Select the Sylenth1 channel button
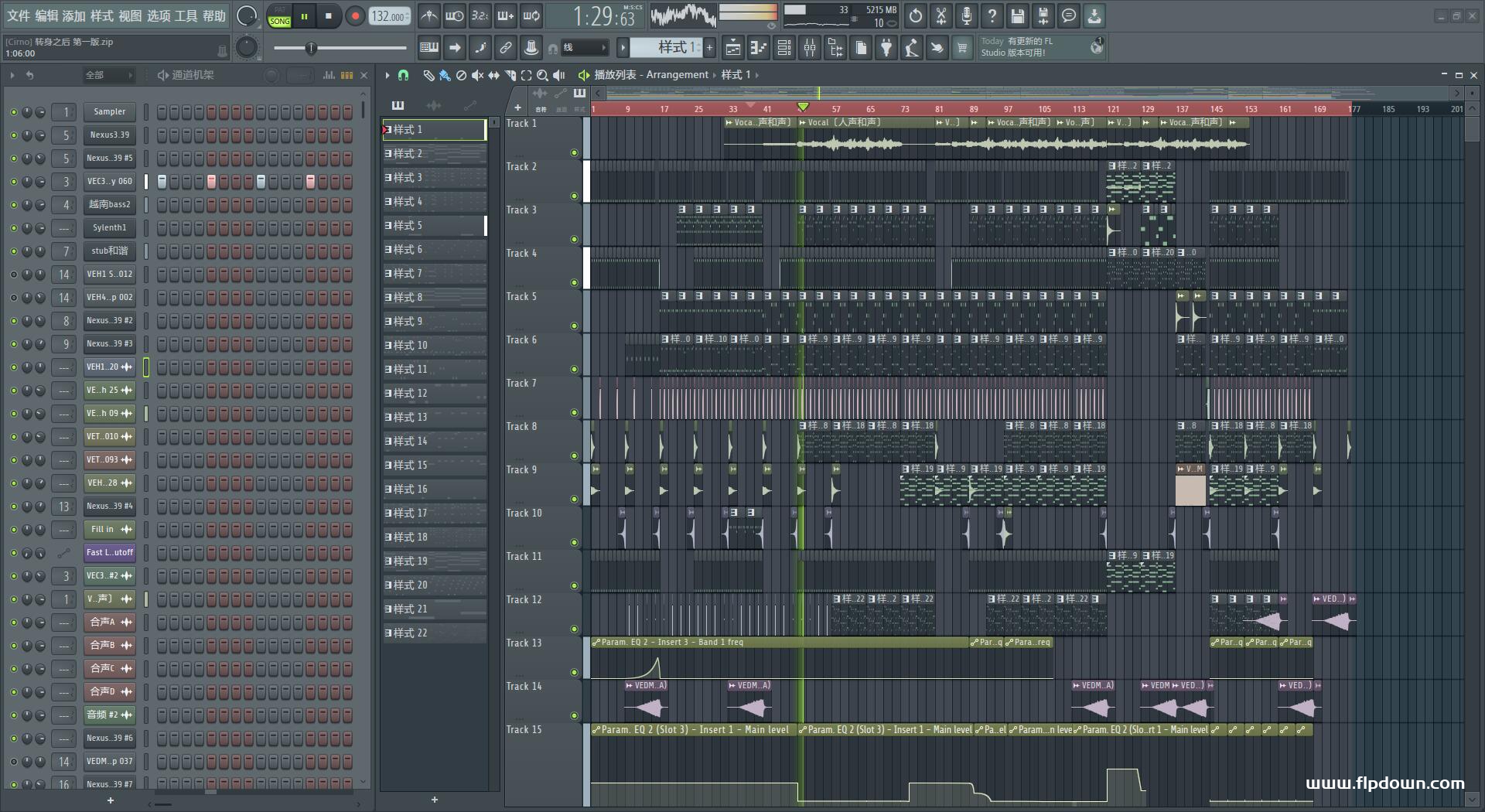This screenshot has width=1485, height=812. [109, 228]
